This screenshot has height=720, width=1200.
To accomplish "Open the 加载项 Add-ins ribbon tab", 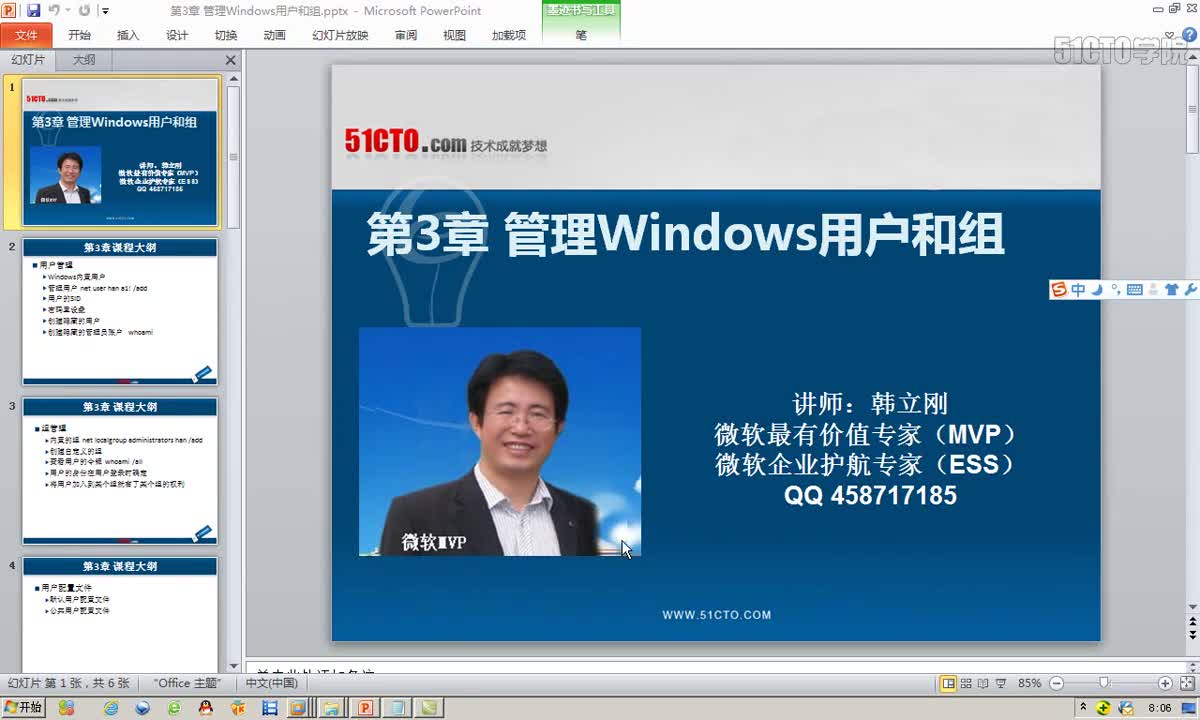I will 508,35.
